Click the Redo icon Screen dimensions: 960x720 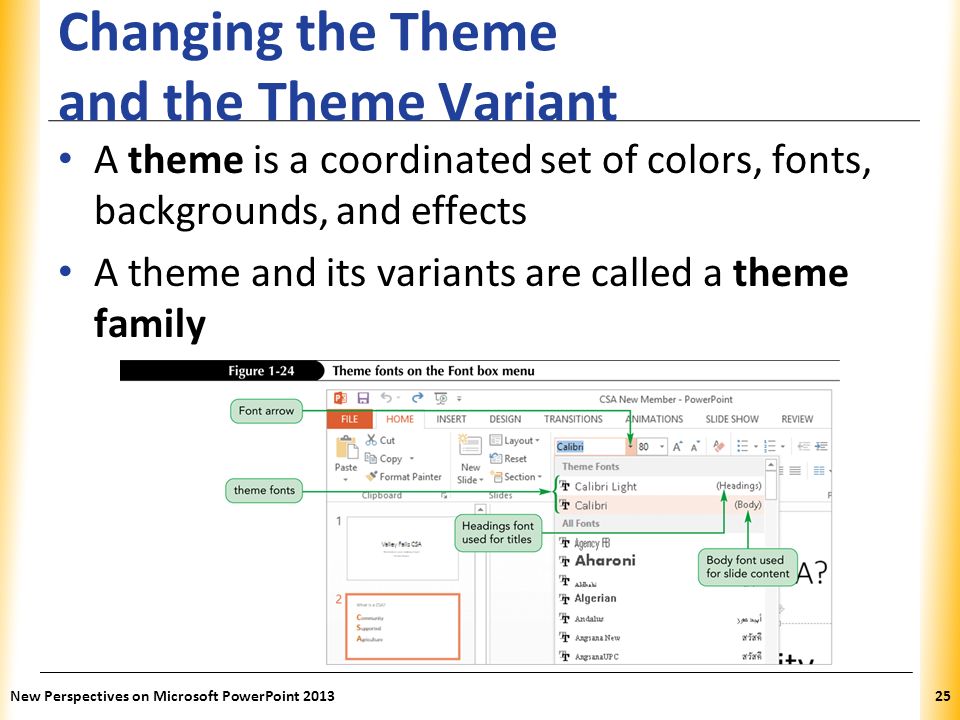(x=418, y=398)
